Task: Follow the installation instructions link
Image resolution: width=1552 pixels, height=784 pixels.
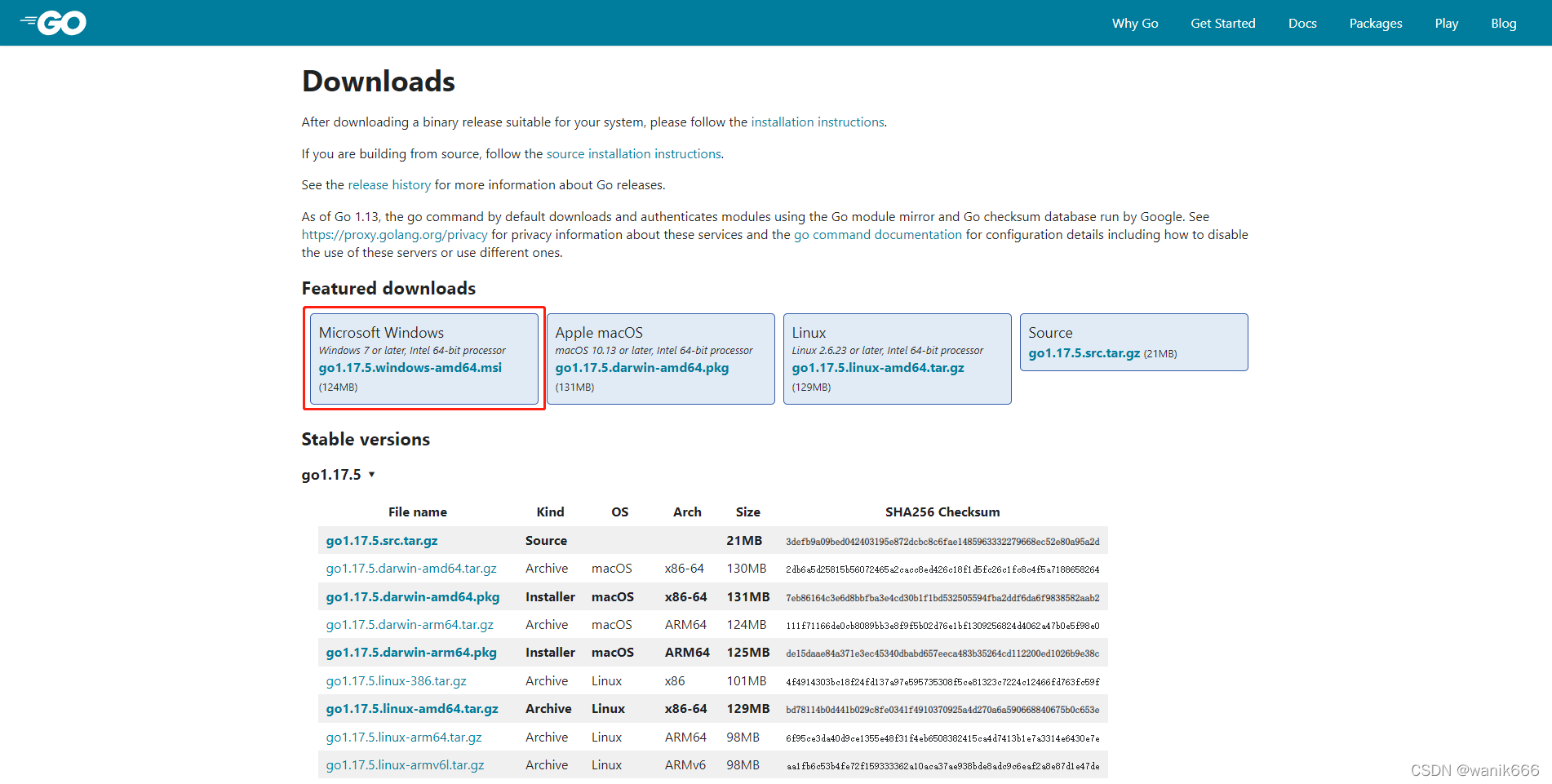Action: [x=818, y=122]
